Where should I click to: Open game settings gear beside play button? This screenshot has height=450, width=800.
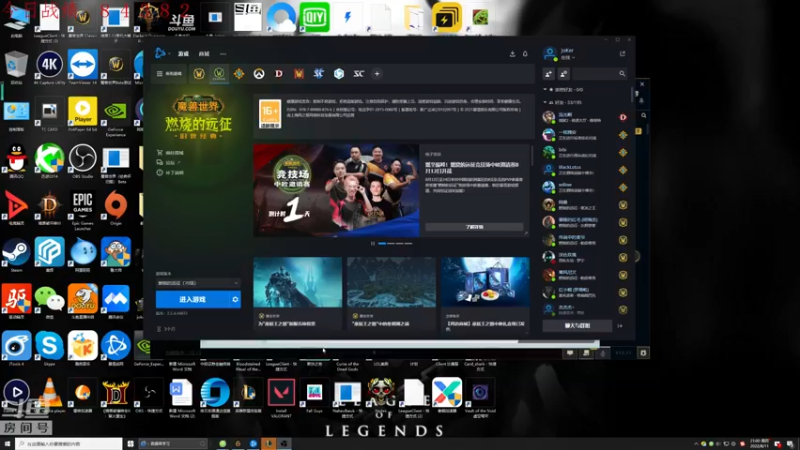click(235, 299)
